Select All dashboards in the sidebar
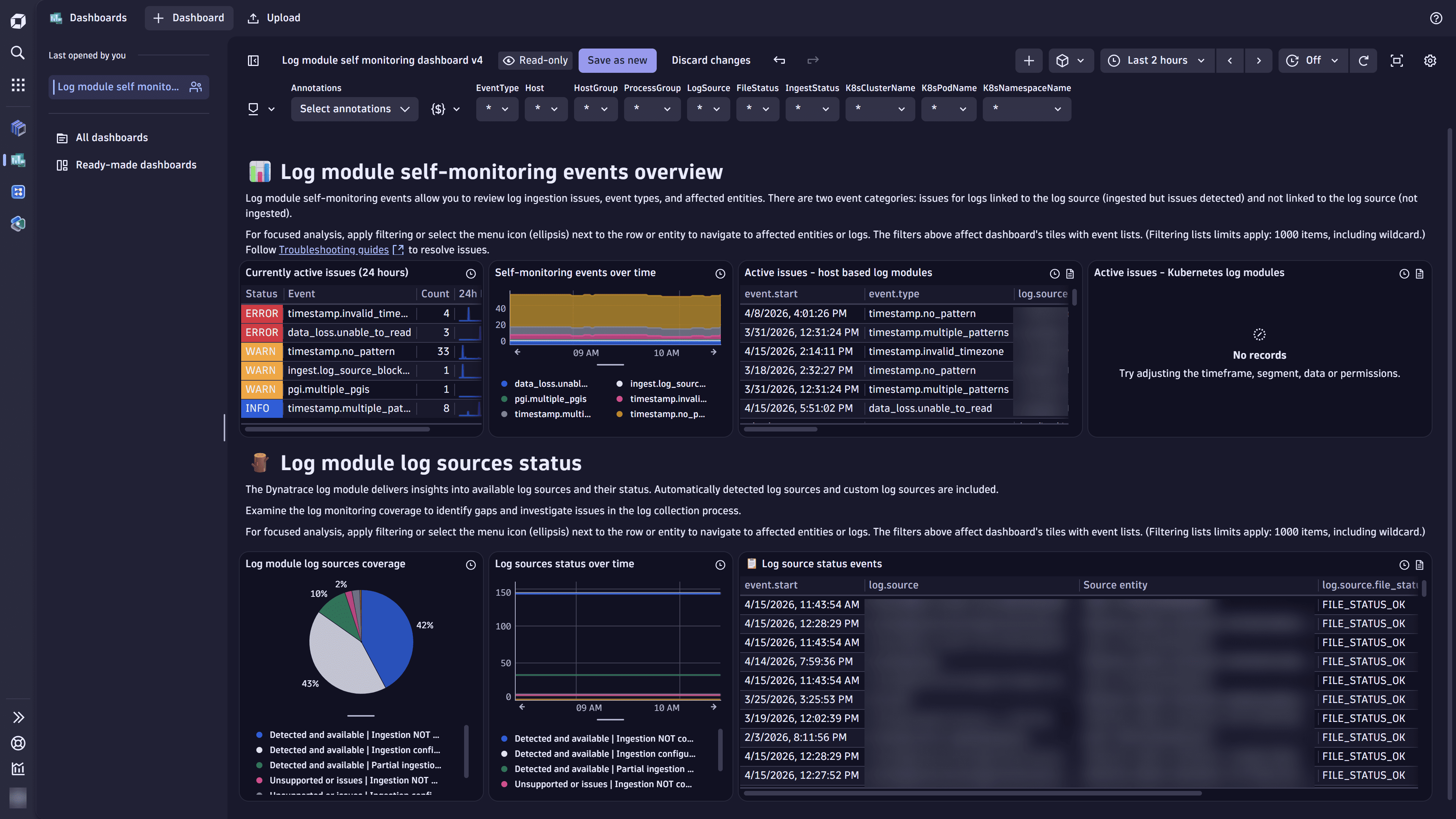 pyautogui.click(x=111, y=137)
